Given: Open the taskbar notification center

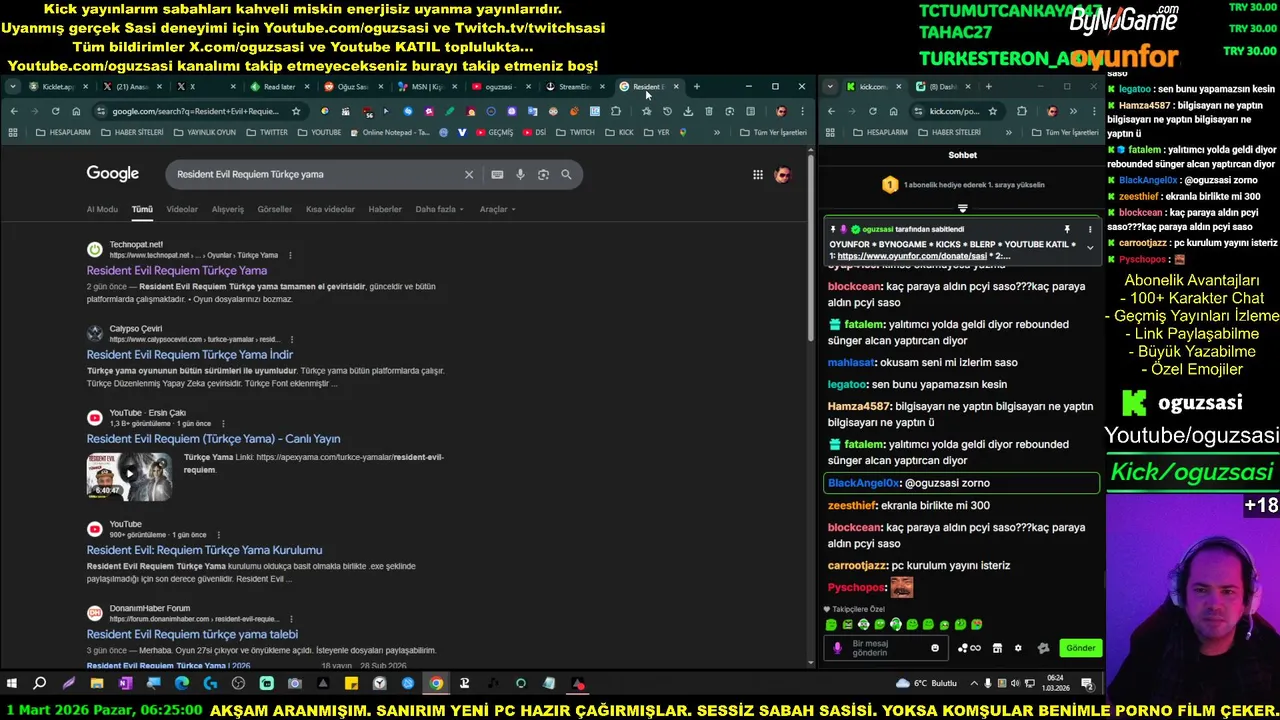Looking at the screenshot, I should [1088, 684].
